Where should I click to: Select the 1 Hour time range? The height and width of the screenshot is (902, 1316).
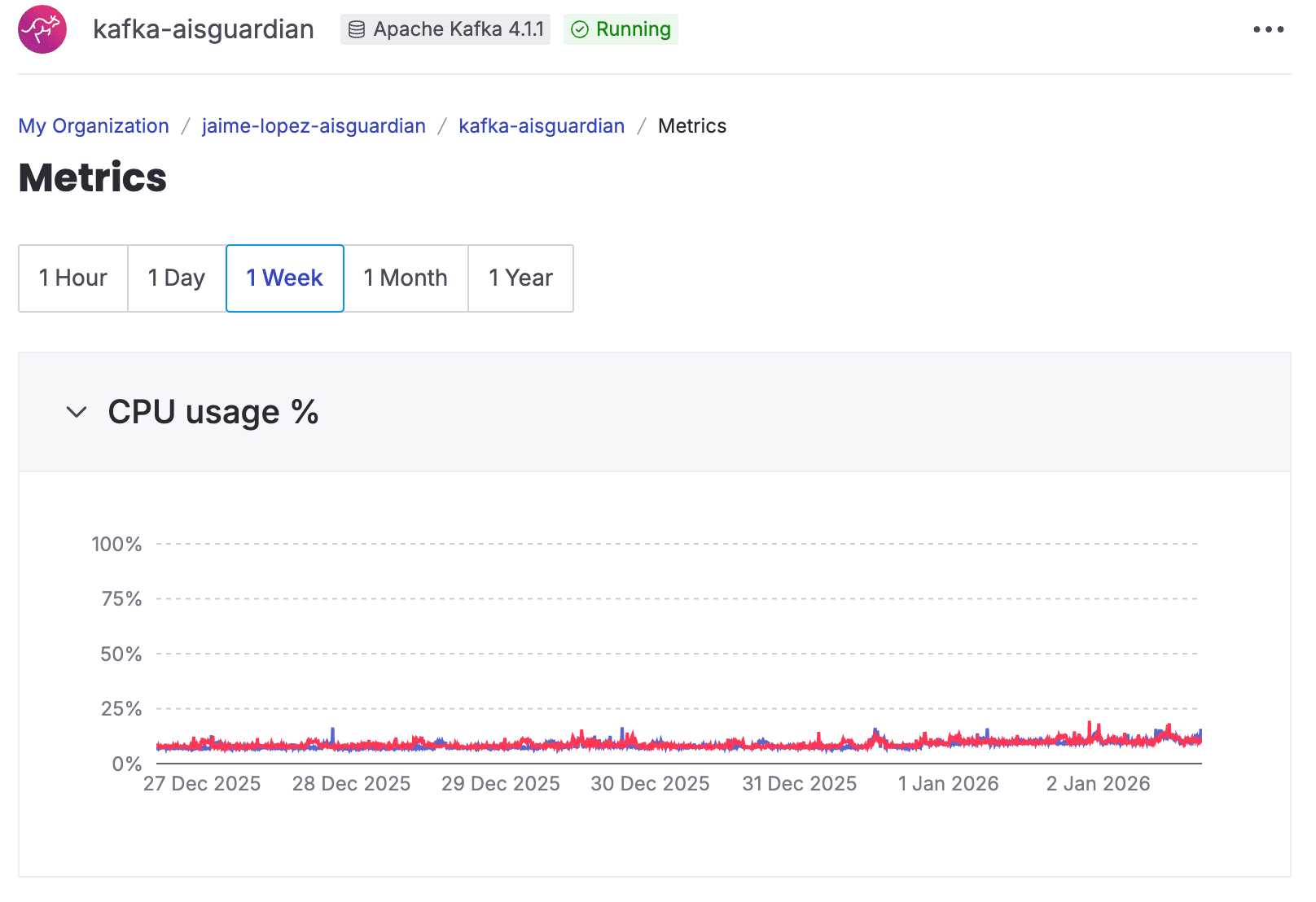point(72,278)
